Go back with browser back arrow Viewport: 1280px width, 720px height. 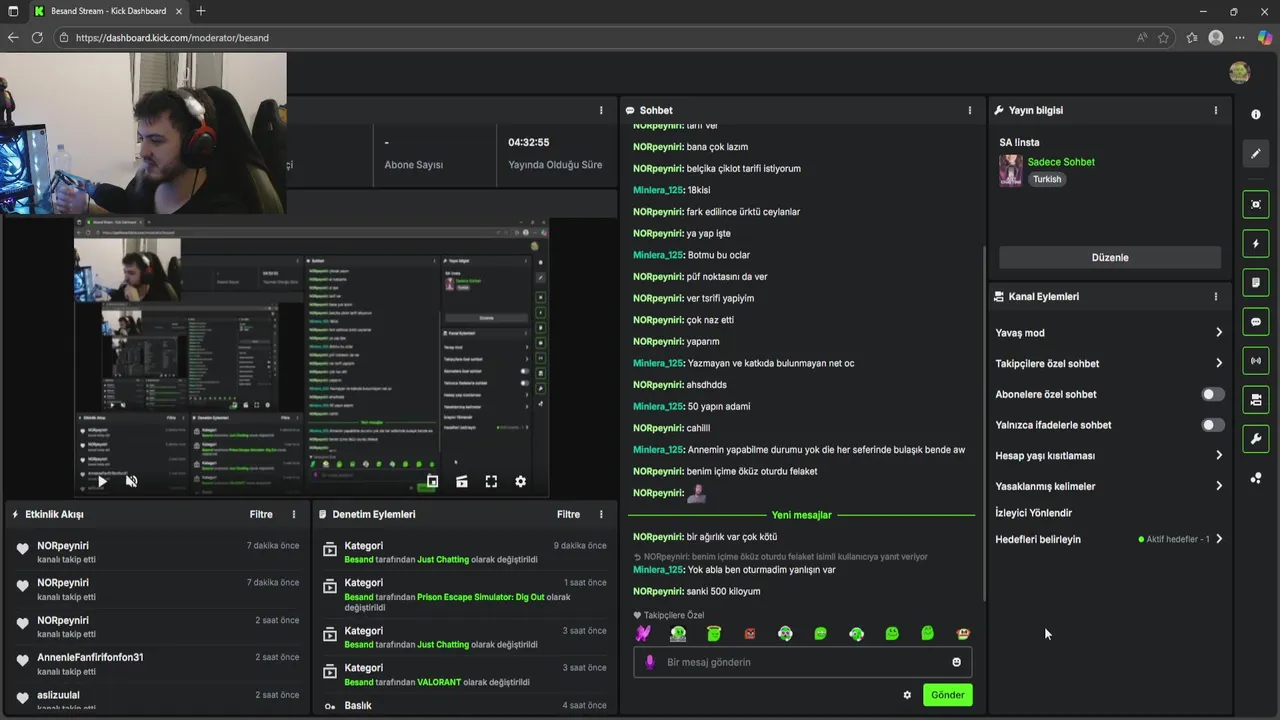(x=13, y=38)
